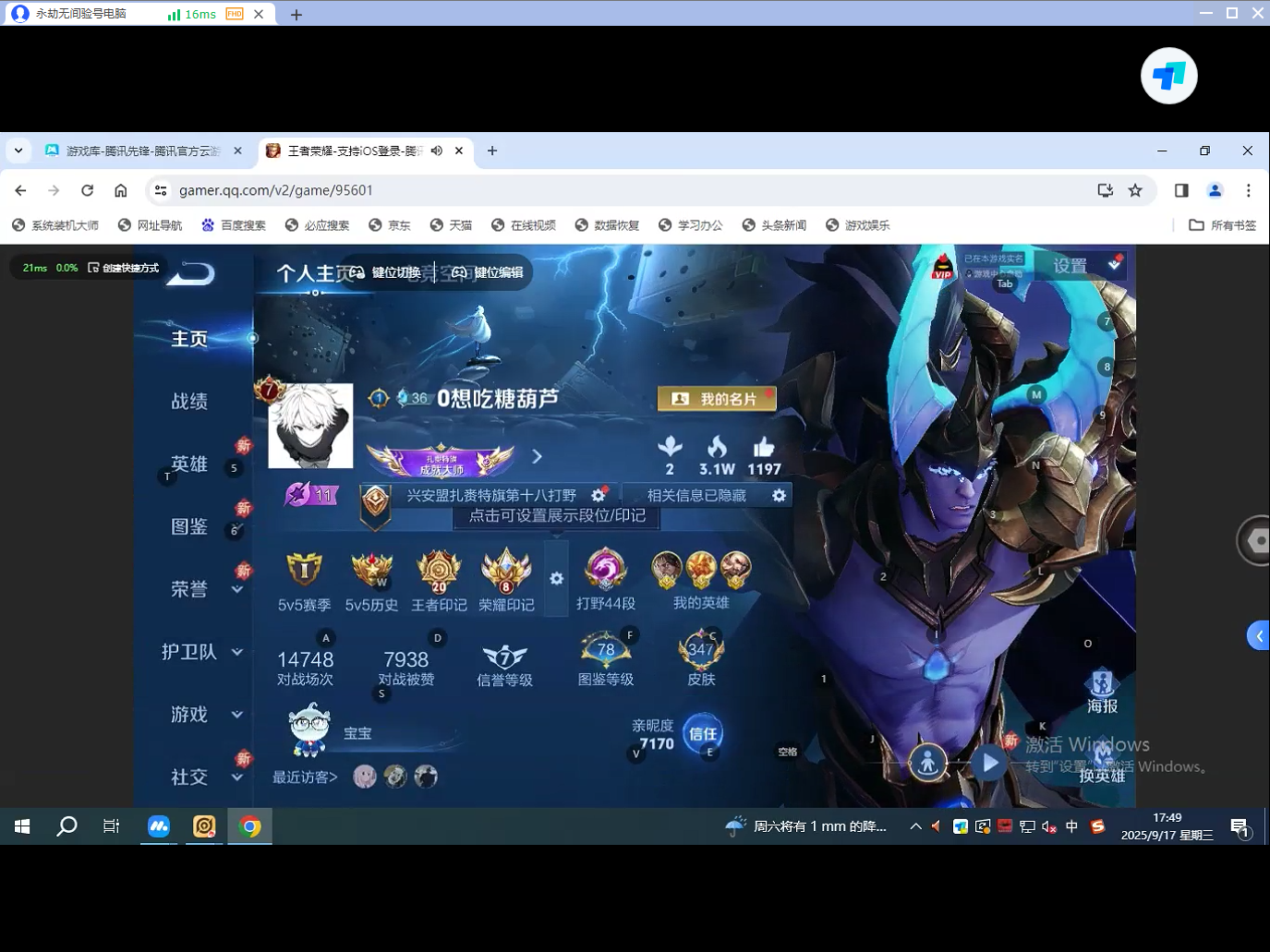Expand the 成就大师 title arrow
This screenshot has height=952, width=1270.
pos(537,456)
